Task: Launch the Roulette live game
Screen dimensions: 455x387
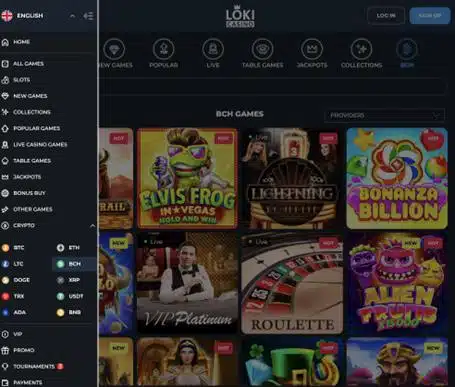Action: (292, 283)
